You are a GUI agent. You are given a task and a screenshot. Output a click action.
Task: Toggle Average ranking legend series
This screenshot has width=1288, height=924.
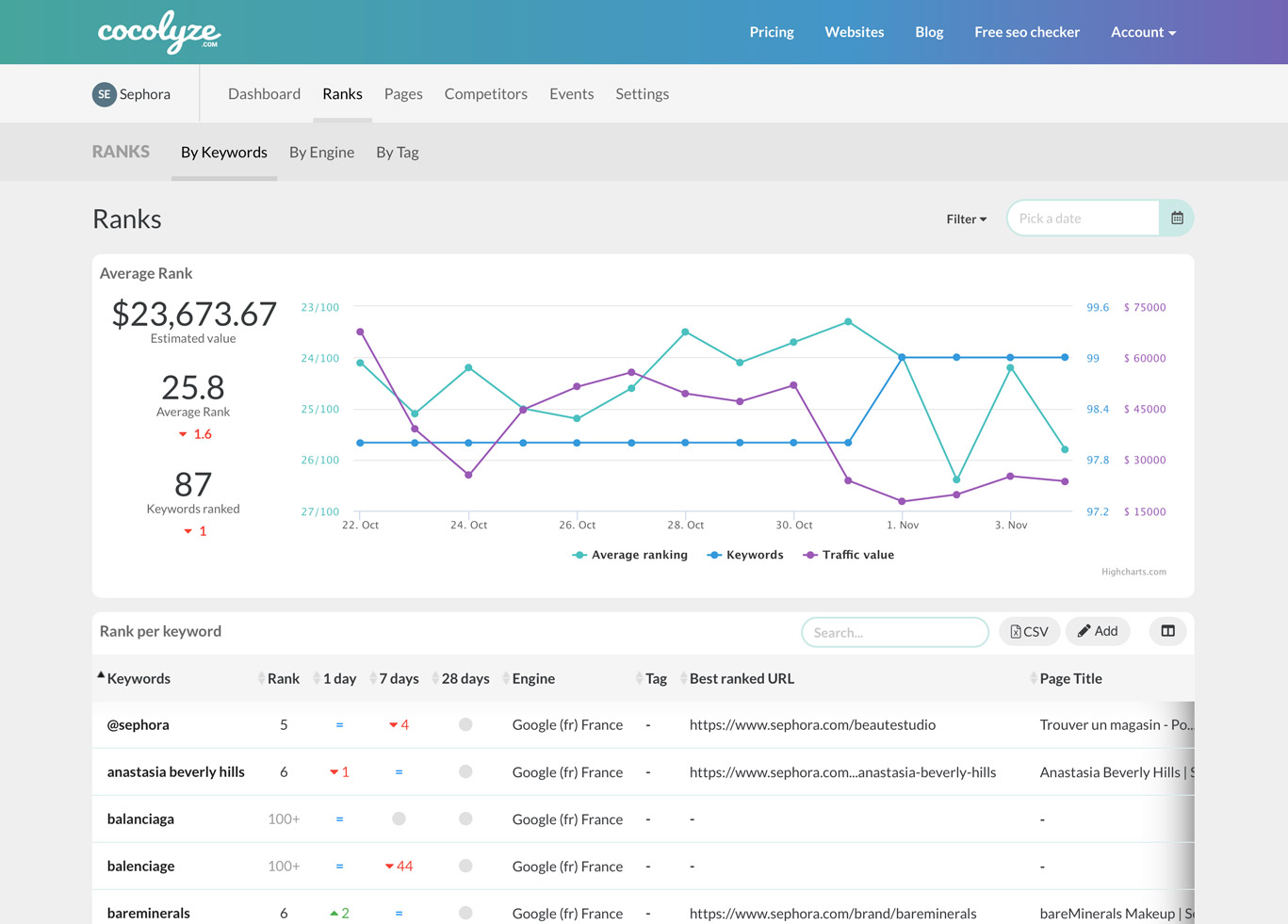pos(630,555)
